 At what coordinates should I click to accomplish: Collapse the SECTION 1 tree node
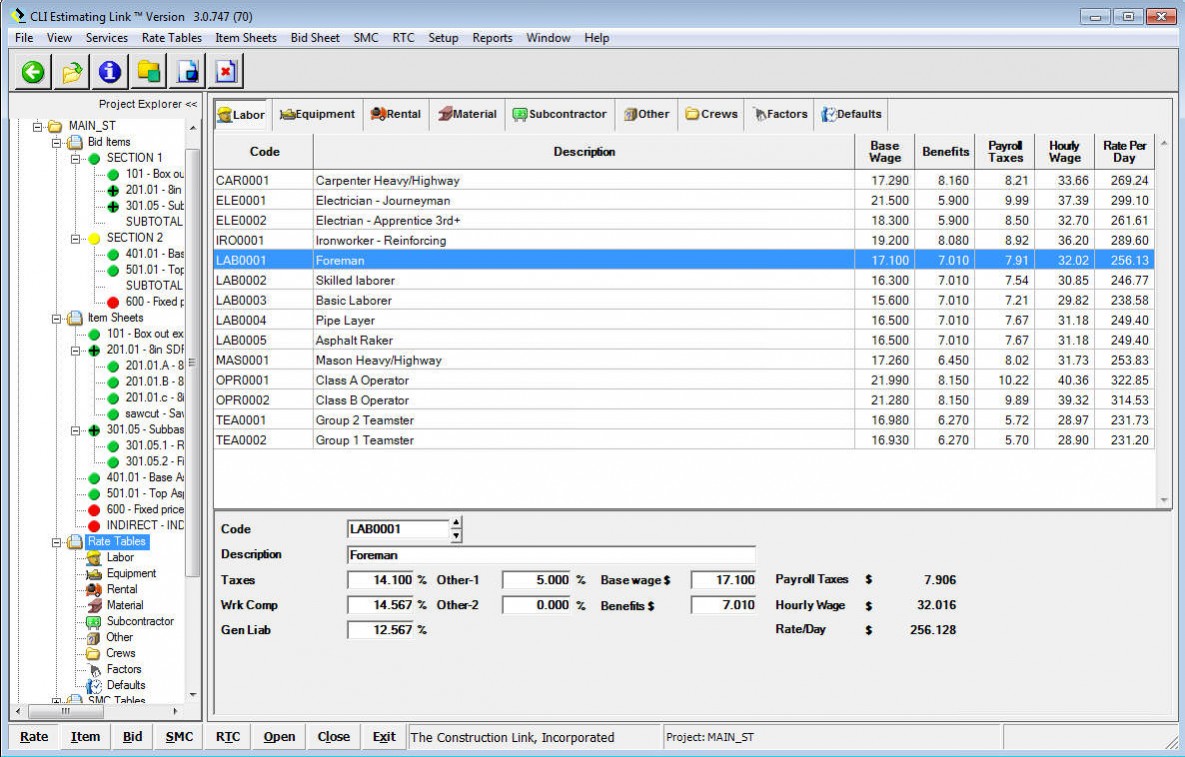pyautogui.click(x=76, y=159)
